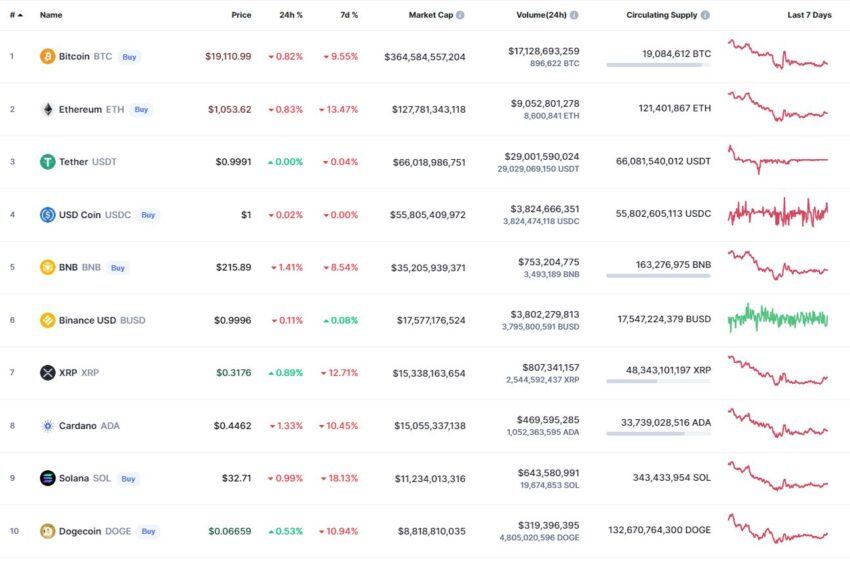The height and width of the screenshot is (562, 850).
Task: Click the Bitcoin orange coin icon
Action: pyautogui.click(x=48, y=56)
